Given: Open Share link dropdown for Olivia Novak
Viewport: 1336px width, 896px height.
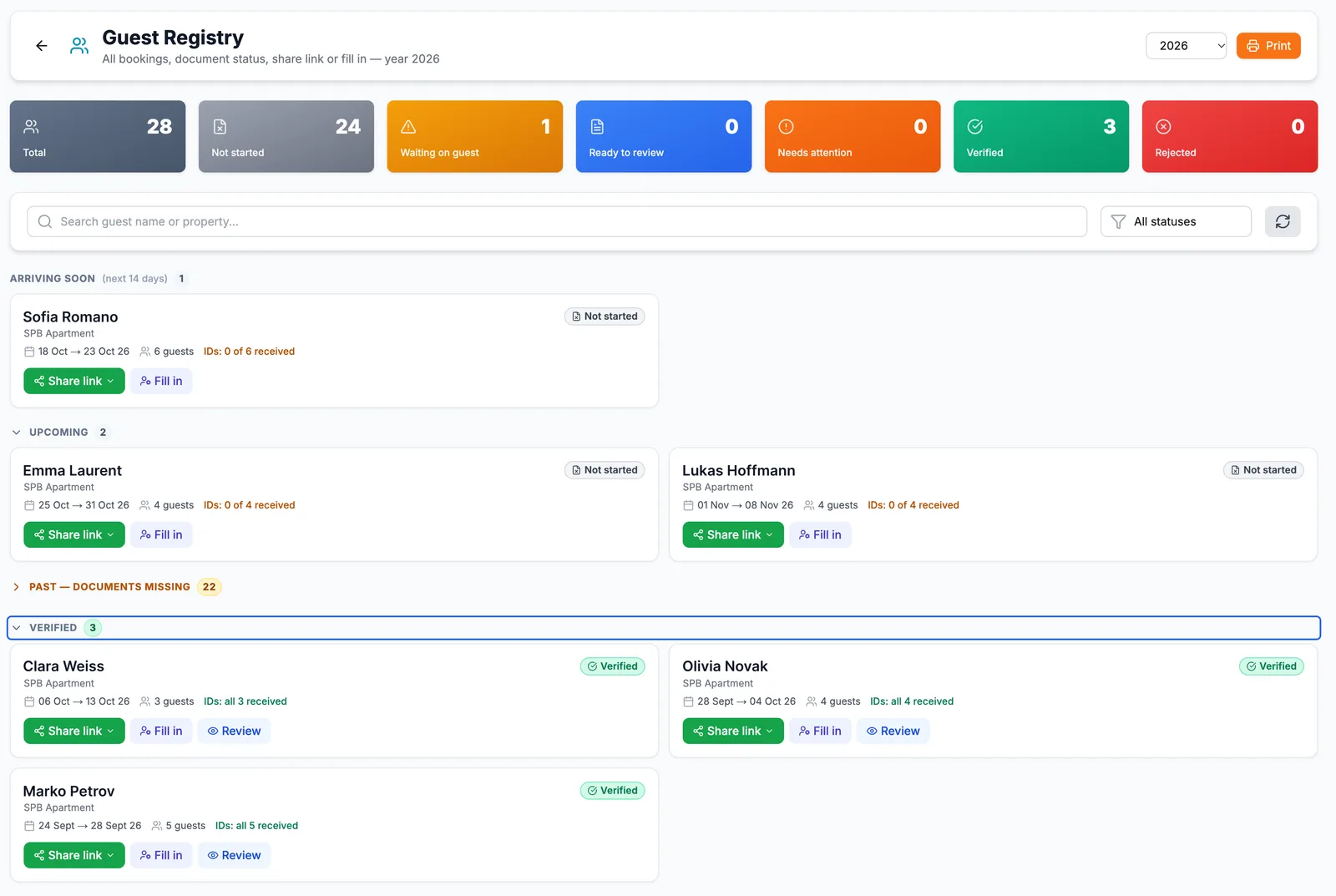Looking at the screenshot, I should tap(733, 731).
